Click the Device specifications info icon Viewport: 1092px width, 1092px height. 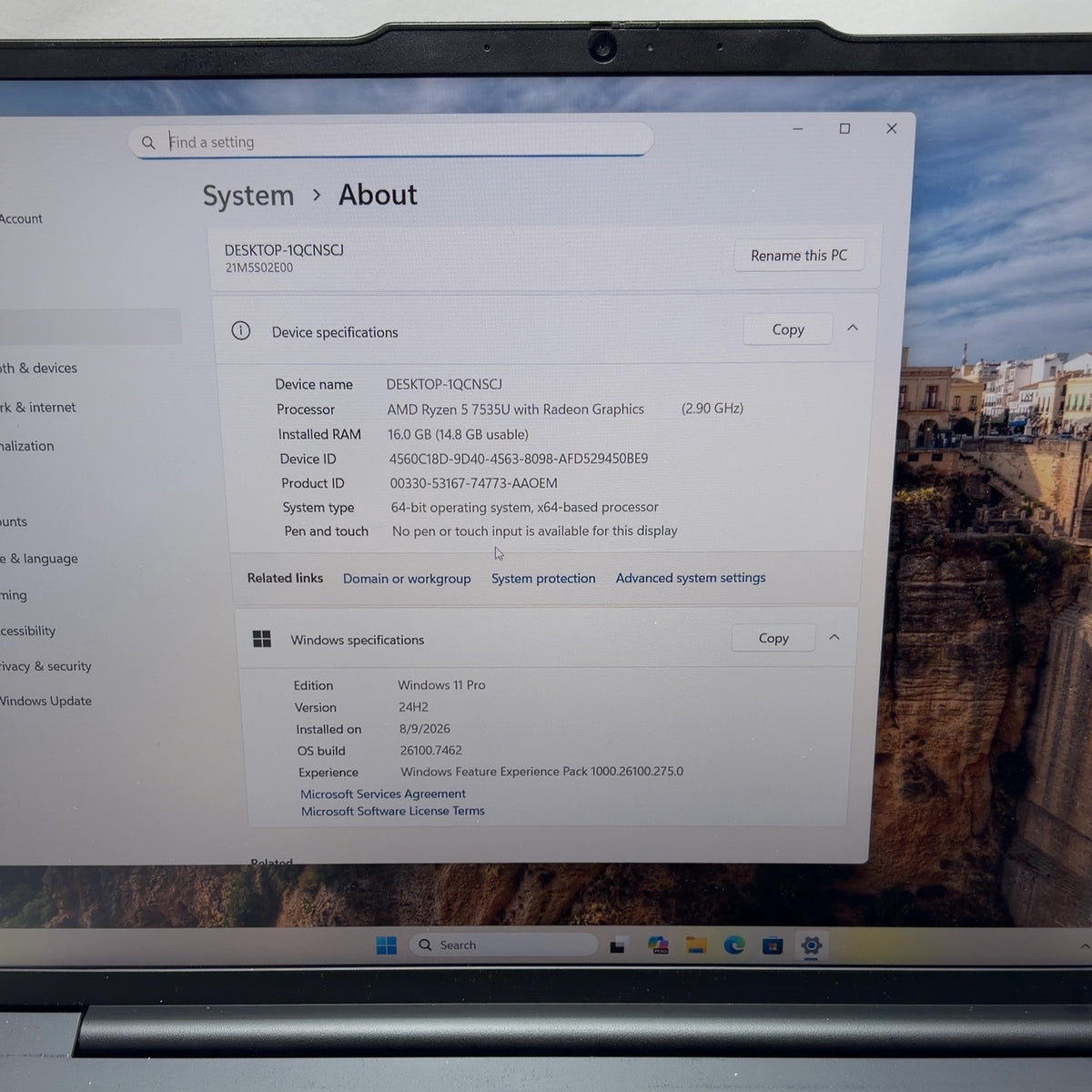tap(241, 331)
